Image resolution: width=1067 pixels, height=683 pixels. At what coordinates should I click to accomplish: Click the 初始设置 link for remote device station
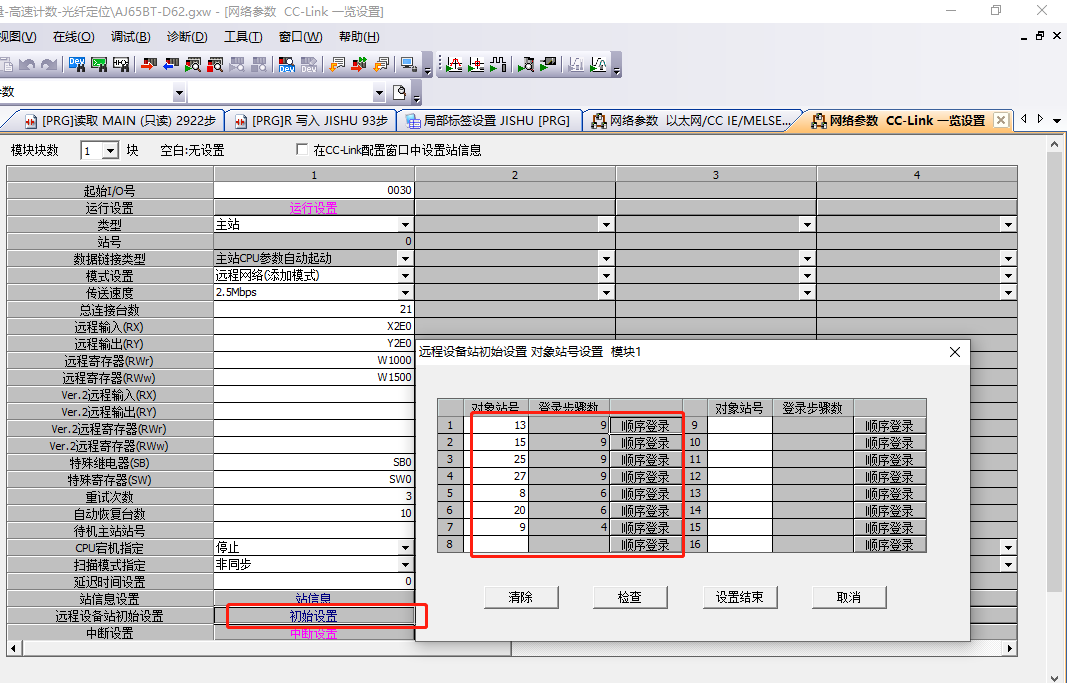click(x=313, y=616)
